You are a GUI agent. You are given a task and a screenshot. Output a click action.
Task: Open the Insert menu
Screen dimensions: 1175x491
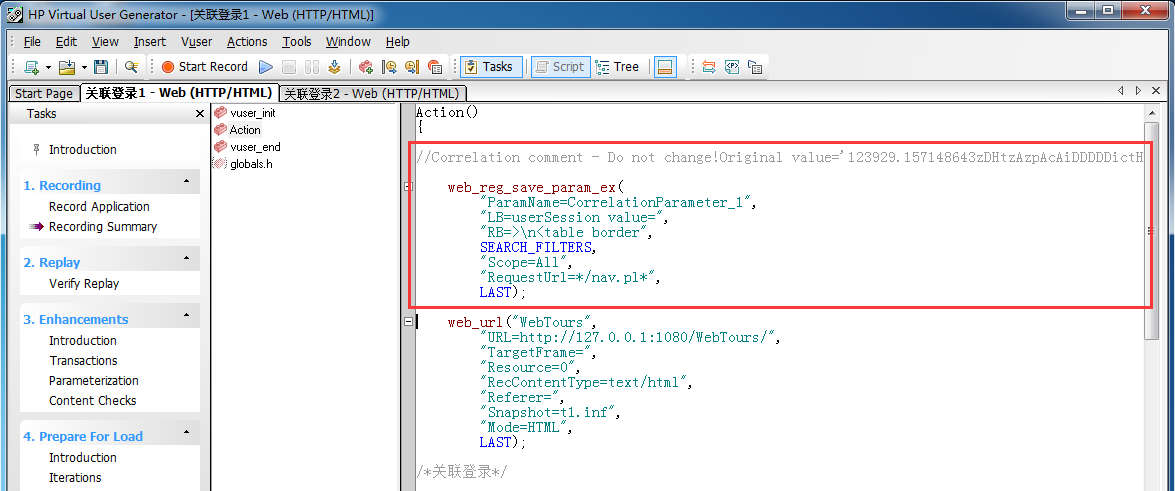click(x=150, y=42)
